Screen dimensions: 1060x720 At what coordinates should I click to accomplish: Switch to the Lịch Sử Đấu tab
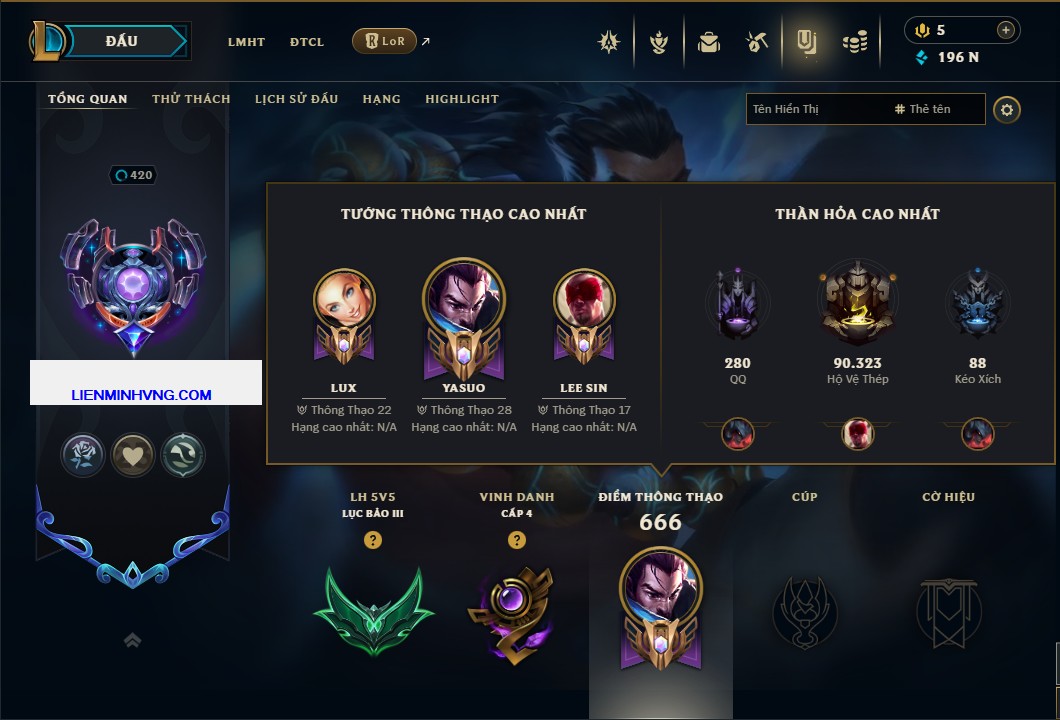(296, 99)
